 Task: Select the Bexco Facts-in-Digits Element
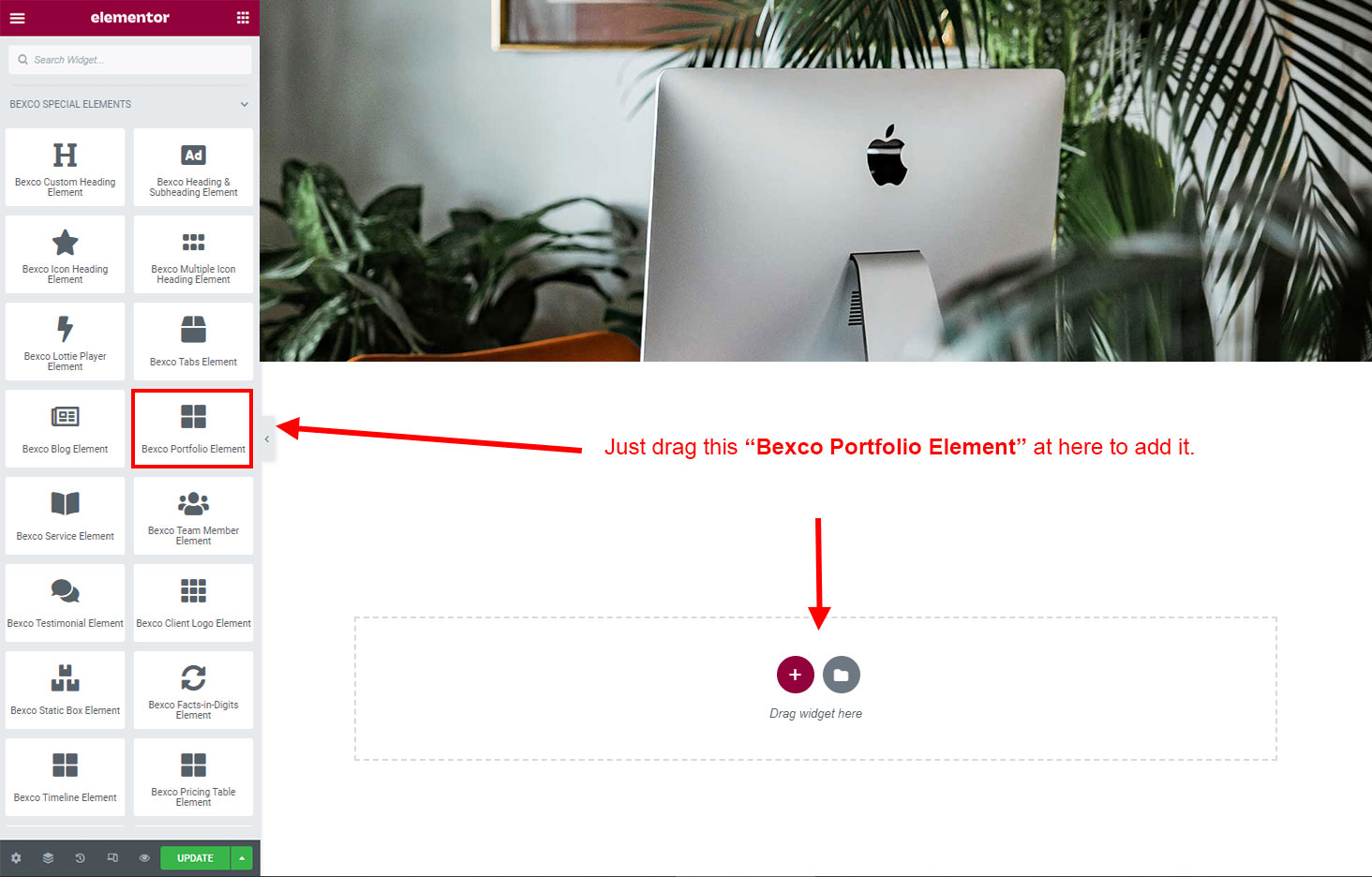[x=193, y=690]
